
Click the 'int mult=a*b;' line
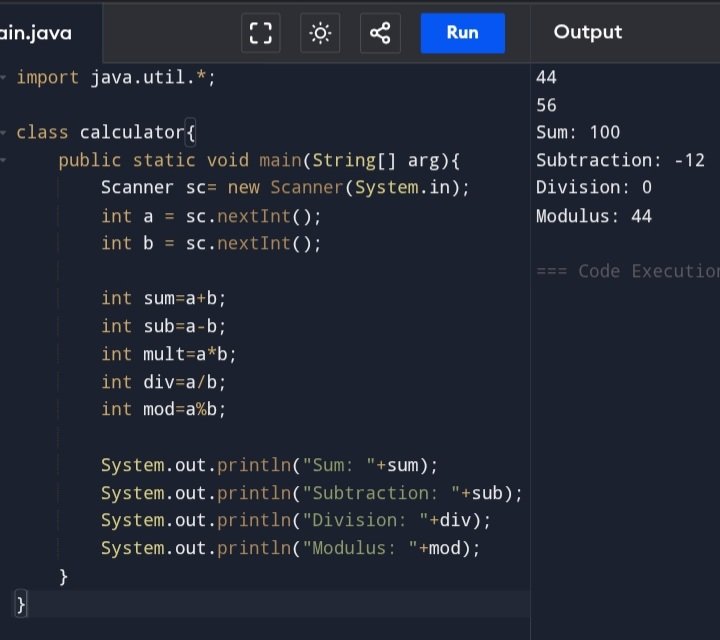[x=169, y=354]
